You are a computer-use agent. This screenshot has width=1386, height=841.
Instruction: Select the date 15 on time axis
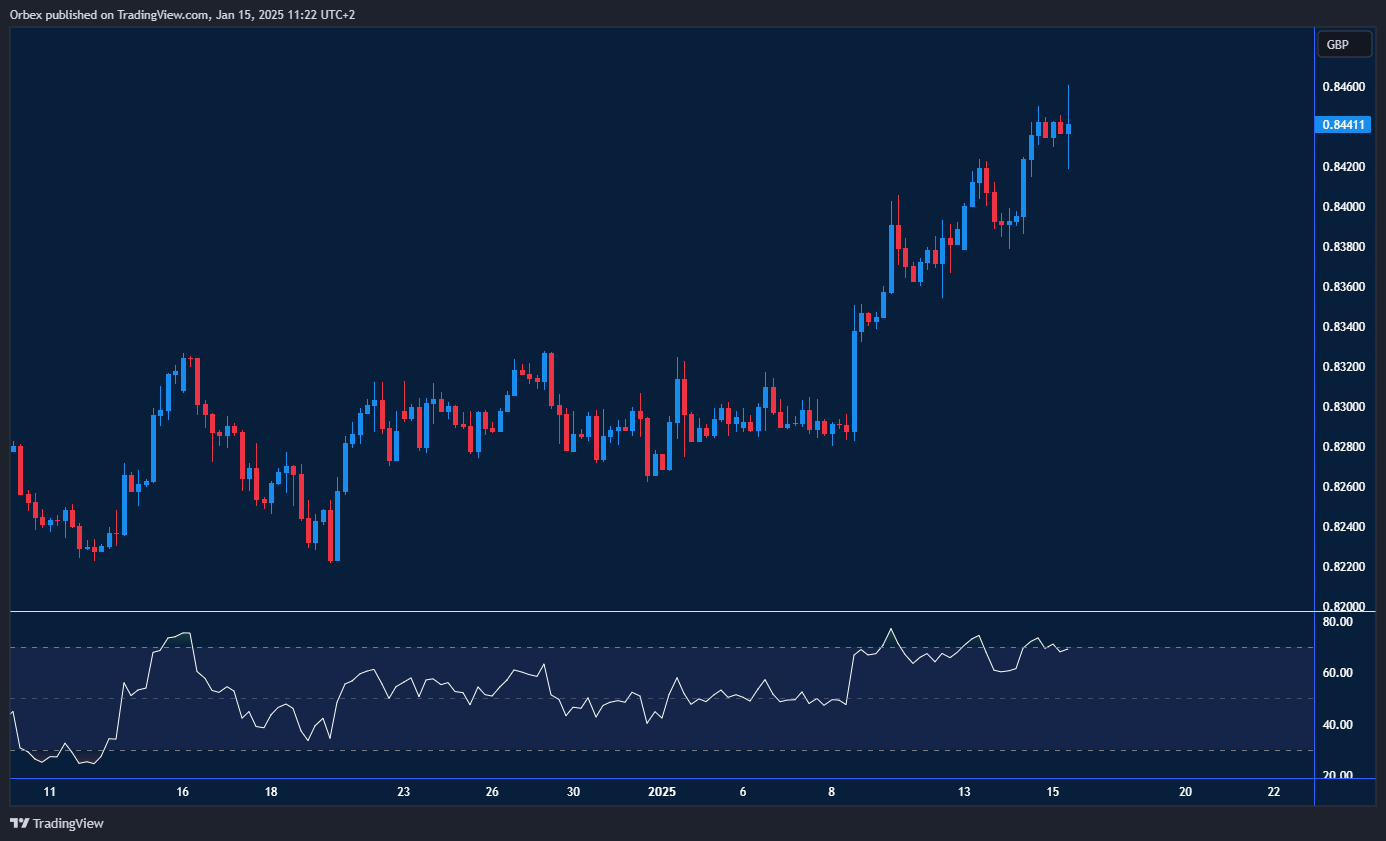1052,791
